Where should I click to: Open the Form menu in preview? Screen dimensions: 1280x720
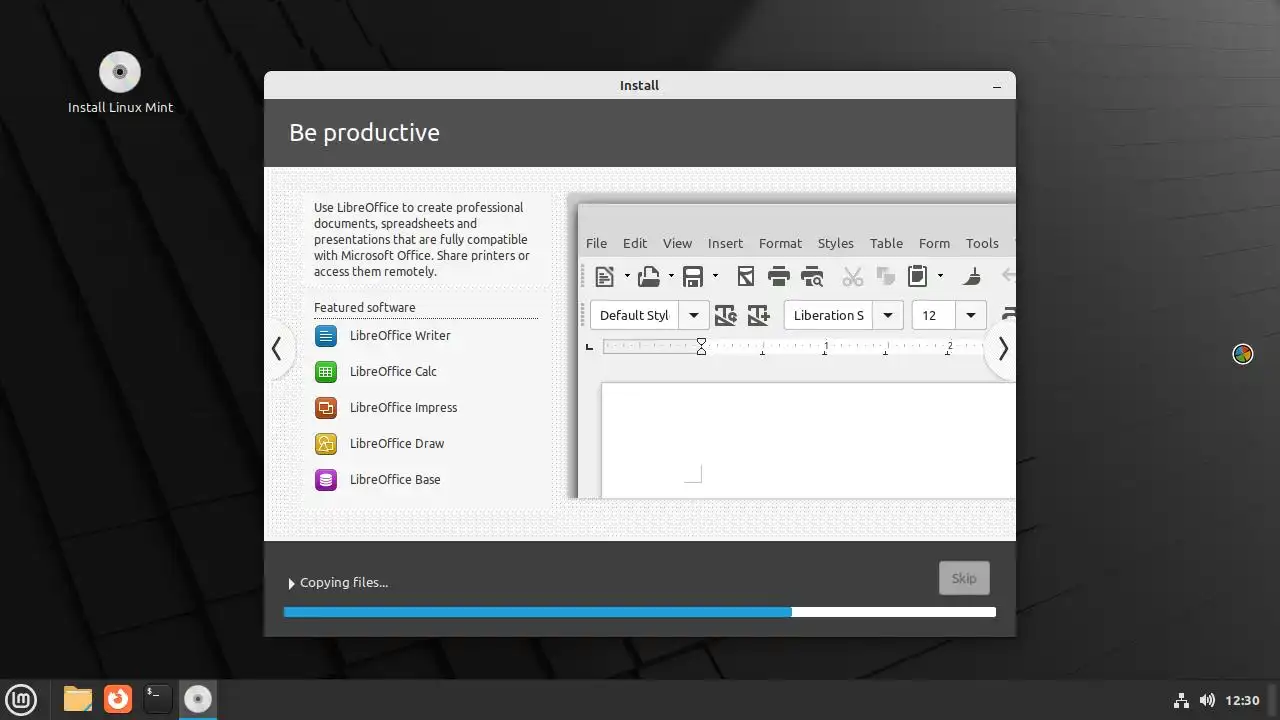(x=934, y=243)
